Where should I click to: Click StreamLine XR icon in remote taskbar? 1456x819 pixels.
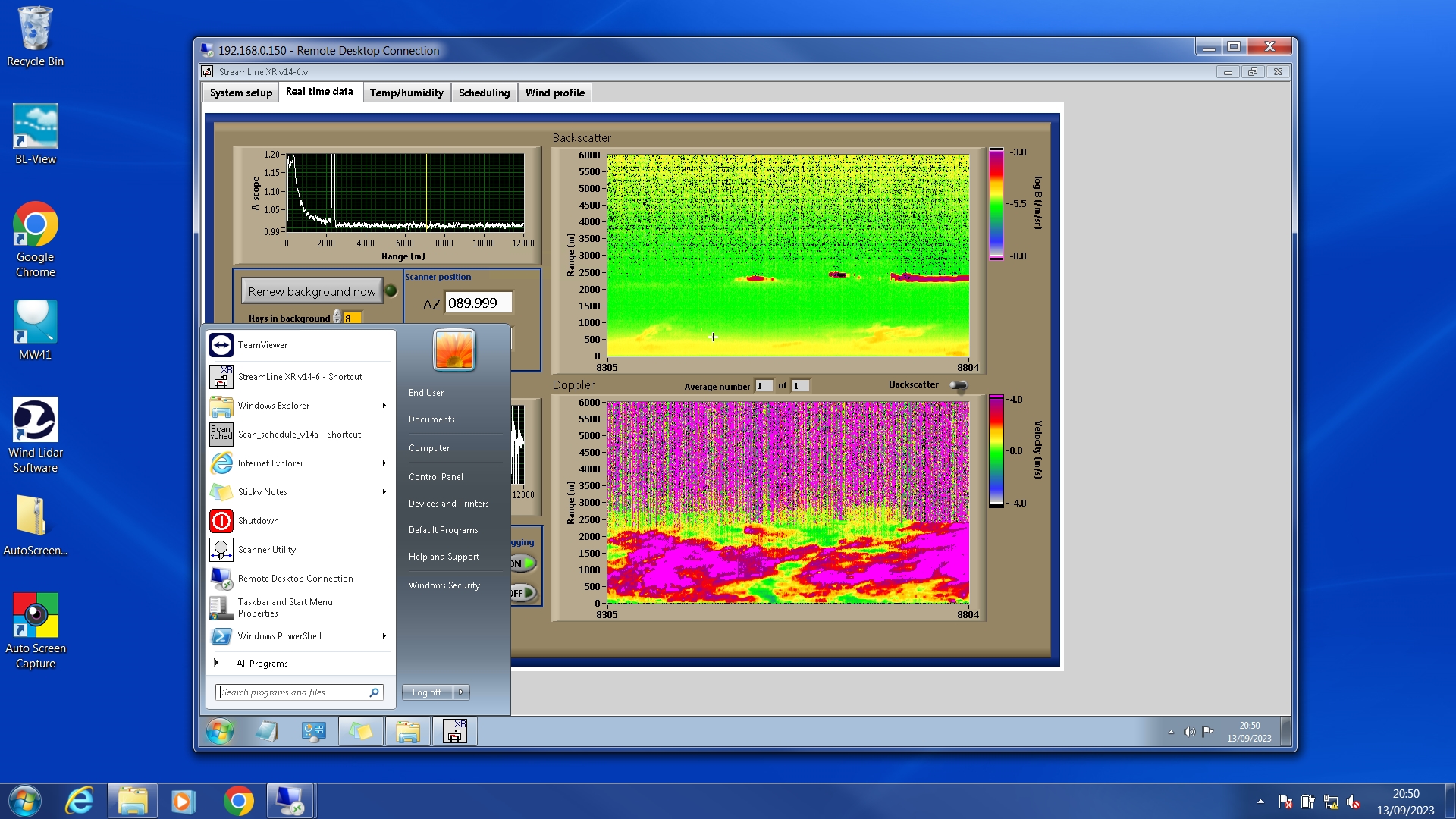454,732
